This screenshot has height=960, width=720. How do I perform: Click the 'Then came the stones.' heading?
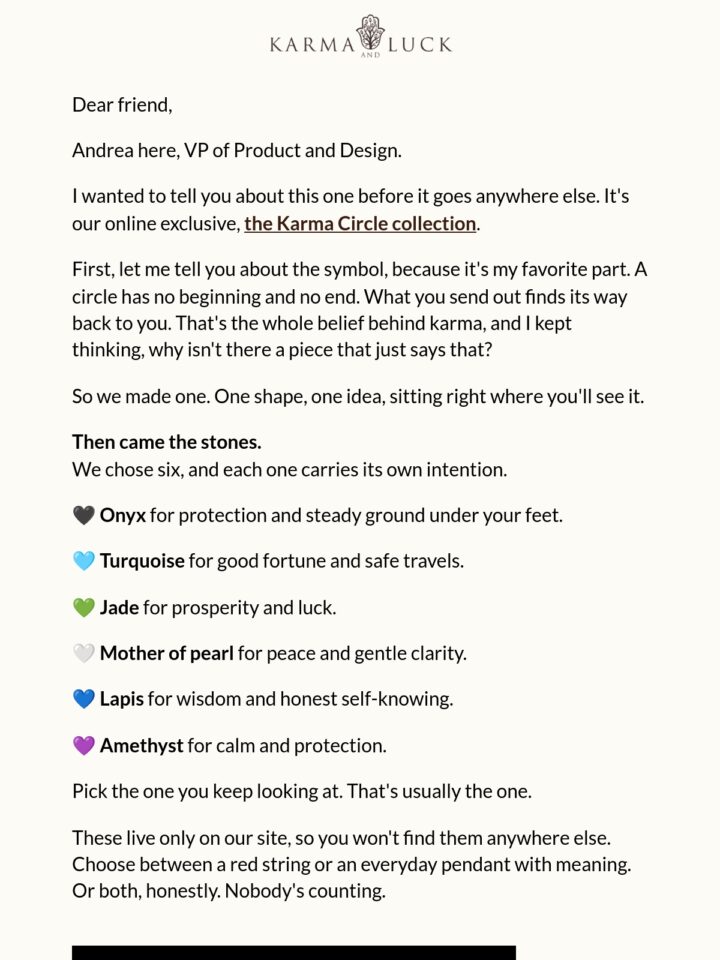click(167, 442)
